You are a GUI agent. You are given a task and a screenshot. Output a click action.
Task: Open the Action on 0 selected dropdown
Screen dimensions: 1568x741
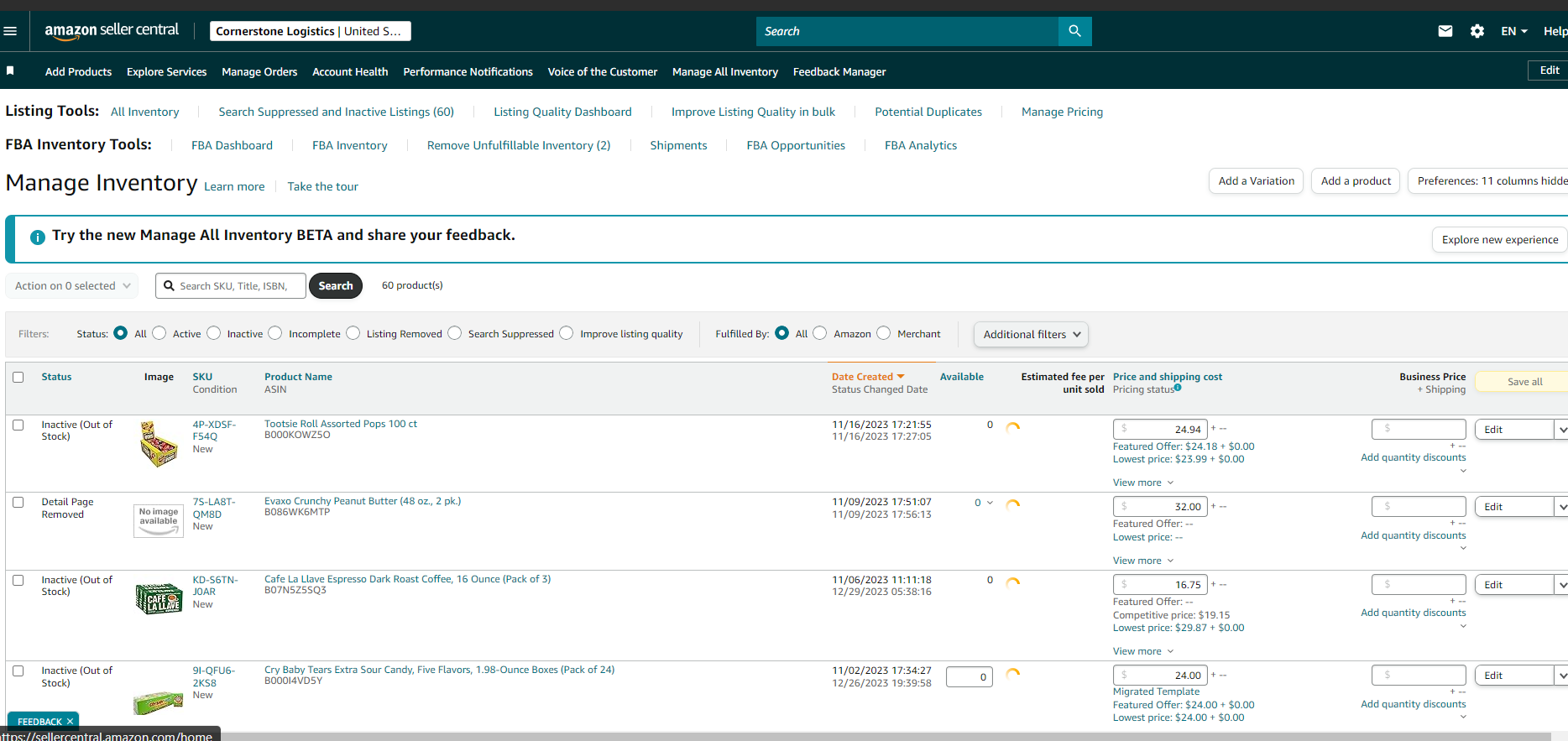[x=72, y=286]
